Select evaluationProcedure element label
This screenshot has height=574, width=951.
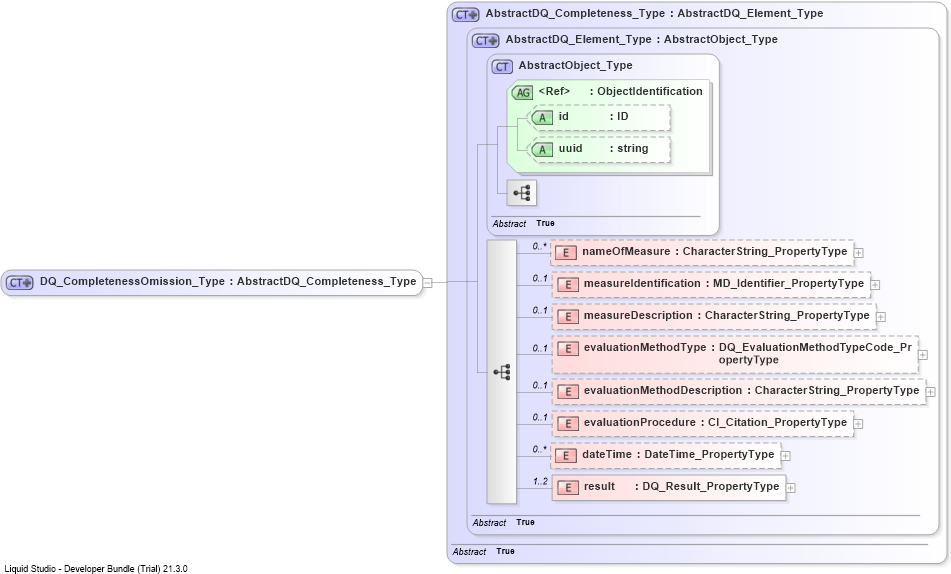pos(716,422)
